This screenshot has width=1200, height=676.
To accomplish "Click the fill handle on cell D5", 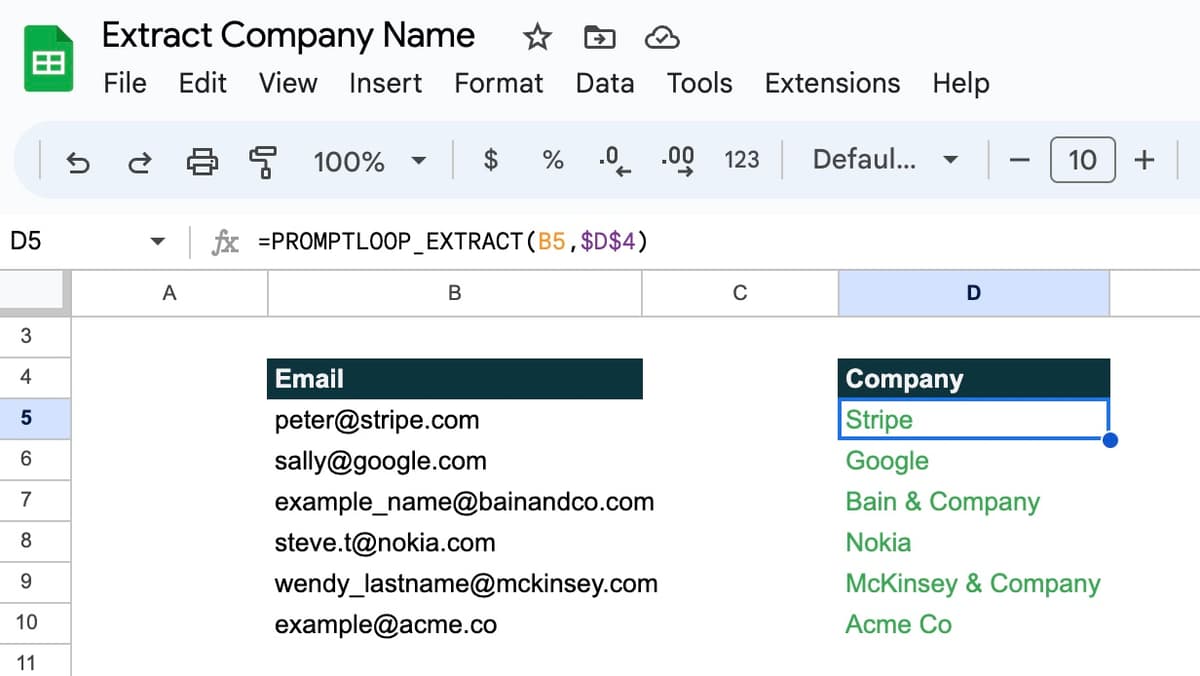I will pos(1109,440).
